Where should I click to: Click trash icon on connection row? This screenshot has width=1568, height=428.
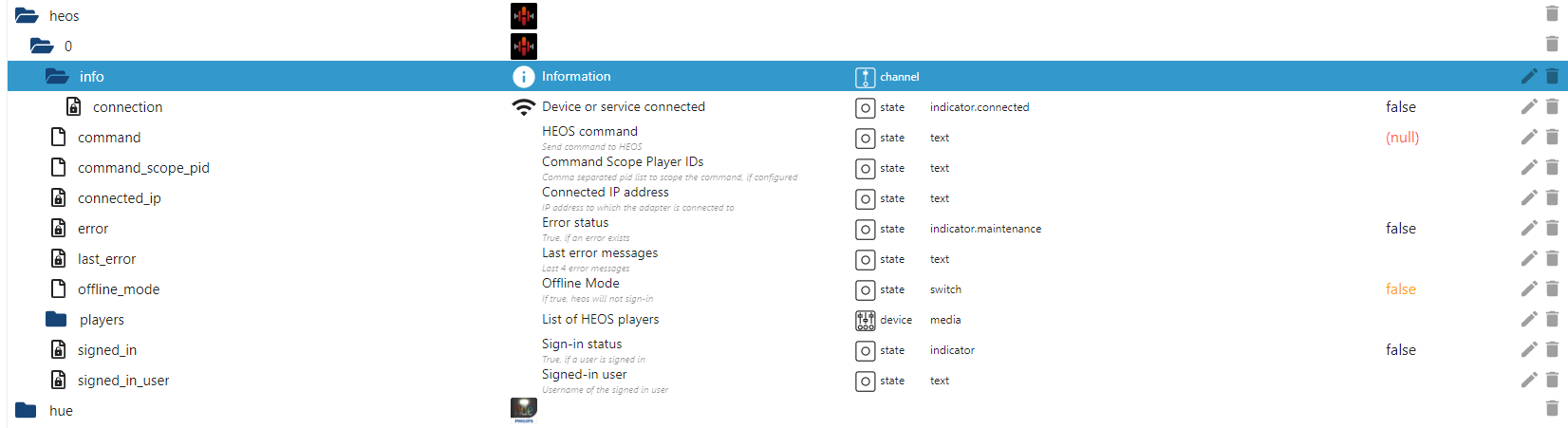(x=1552, y=106)
